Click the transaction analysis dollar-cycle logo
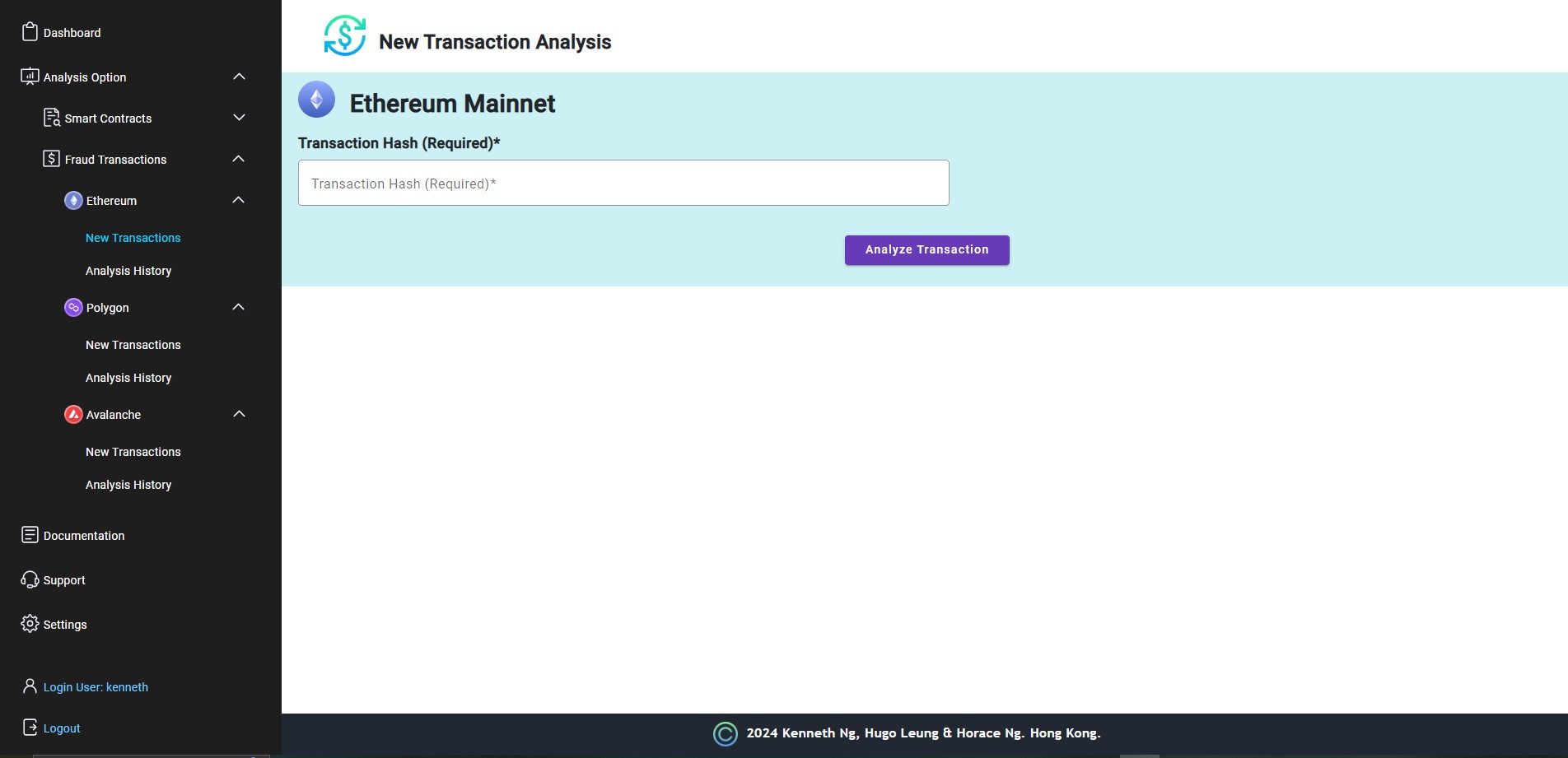Screen dimensions: 1568x758 [344, 35]
